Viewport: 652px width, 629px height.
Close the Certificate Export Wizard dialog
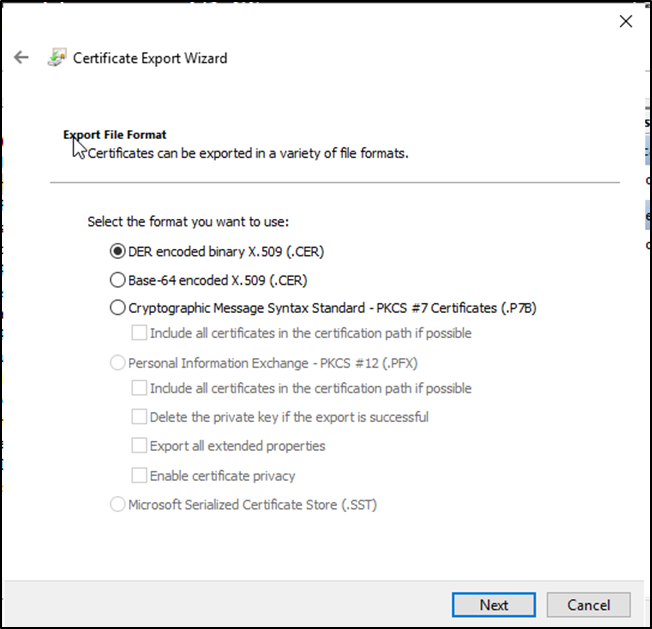625,21
